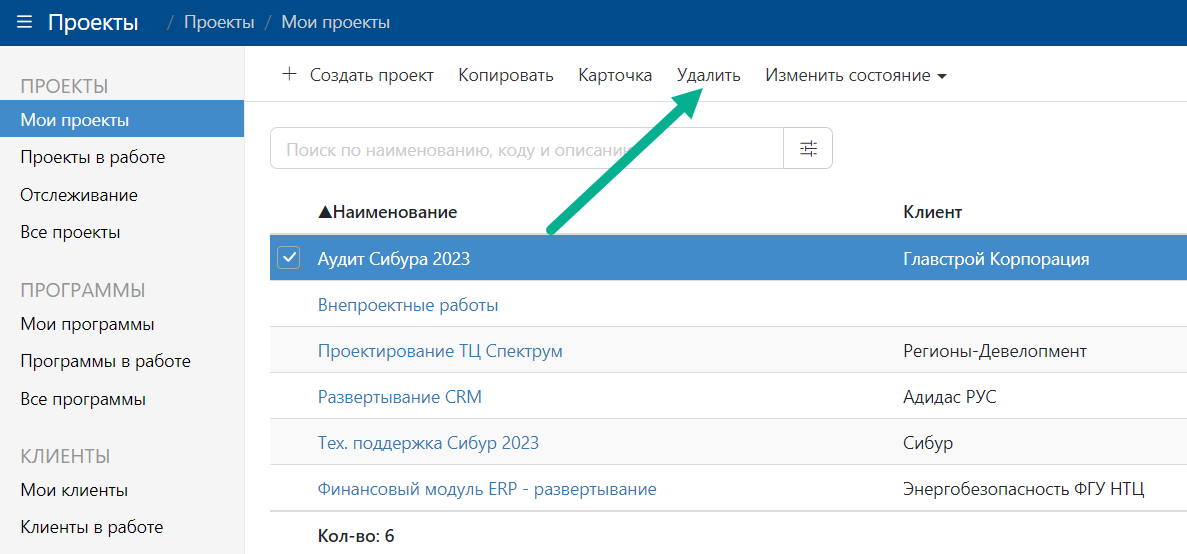
Task: Click the plus icon to create a project
Action: tap(290, 75)
